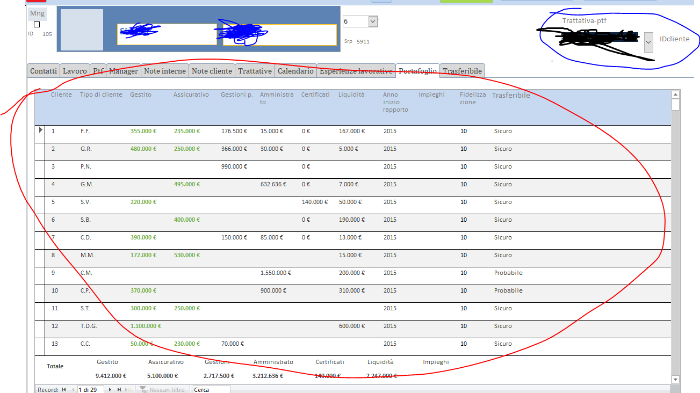The height and width of the screenshot is (393, 700).
Task: Go to next record in navigator
Action: [x=110, y=389]
